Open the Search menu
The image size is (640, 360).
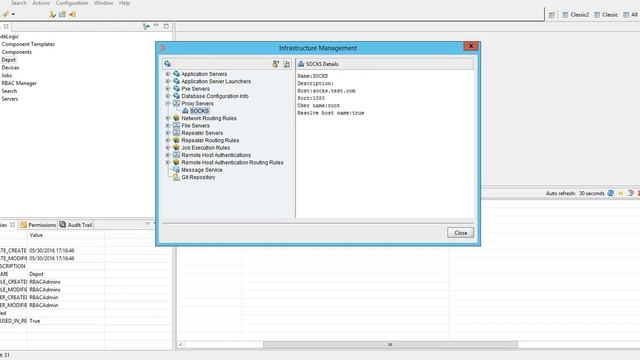(x=19, y=3)
